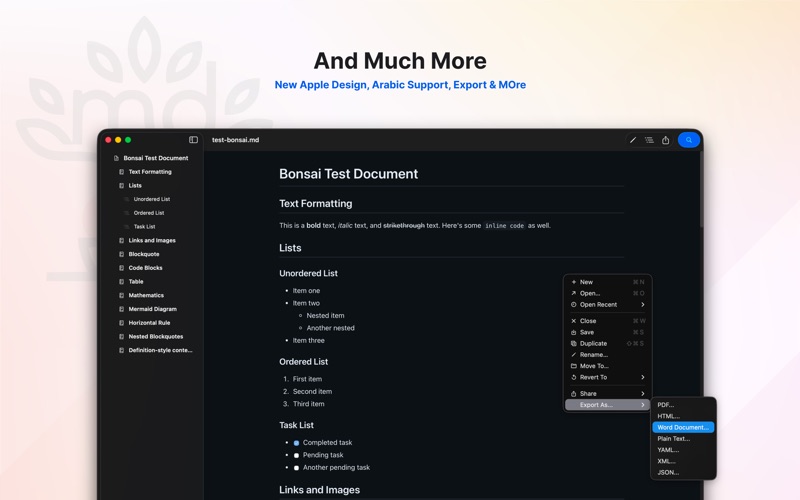Click icon beside Links and Images
The width and height of the screenshot is (800, 500).
click(121, 240)
